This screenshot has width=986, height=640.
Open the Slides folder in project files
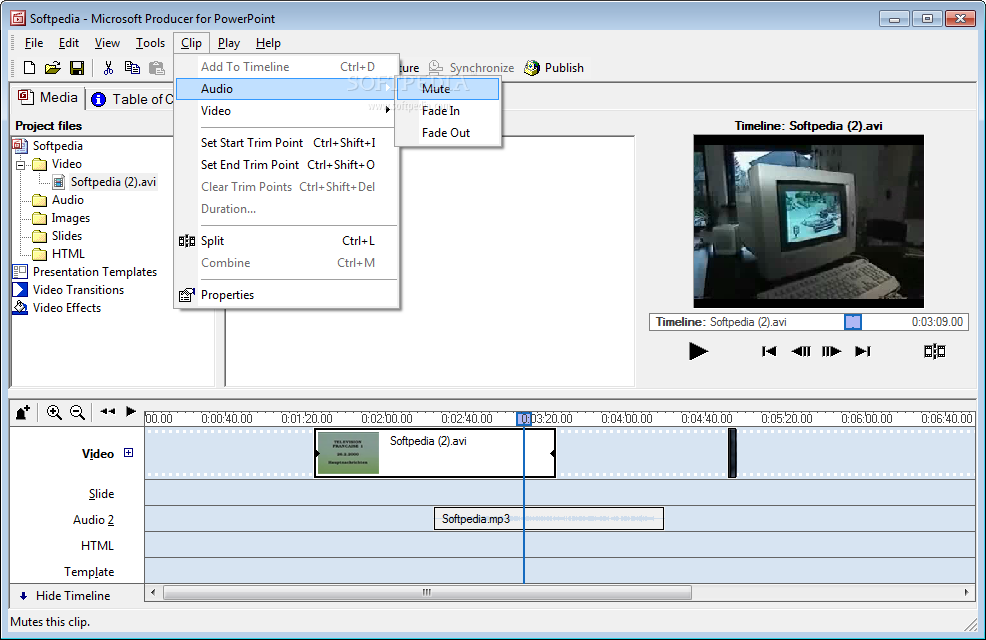pos(67,236)
